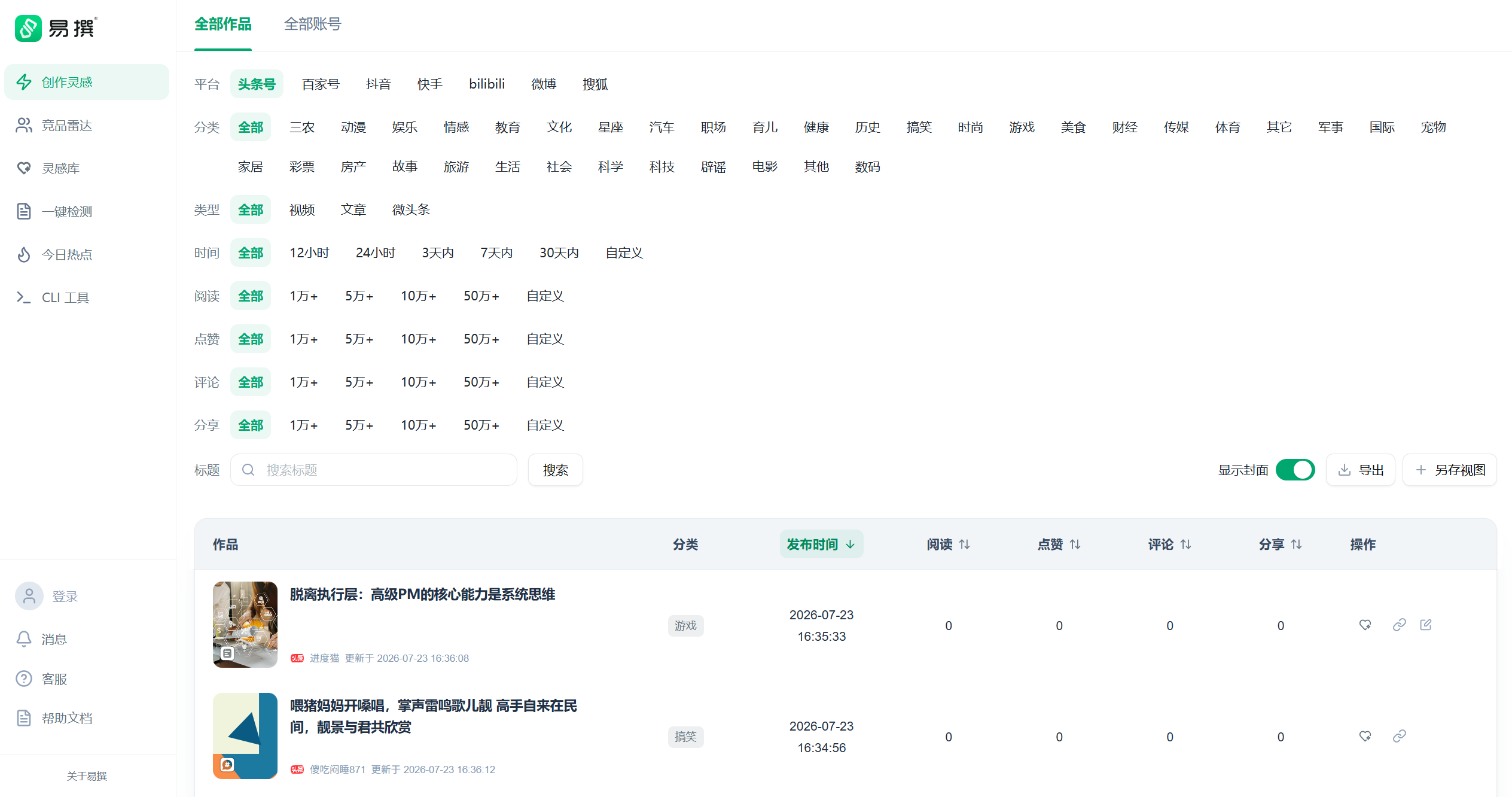Screen dimensions: 1512x797
Task: Toggle the 显示封面 switch off
Action: click(1295, 470)
